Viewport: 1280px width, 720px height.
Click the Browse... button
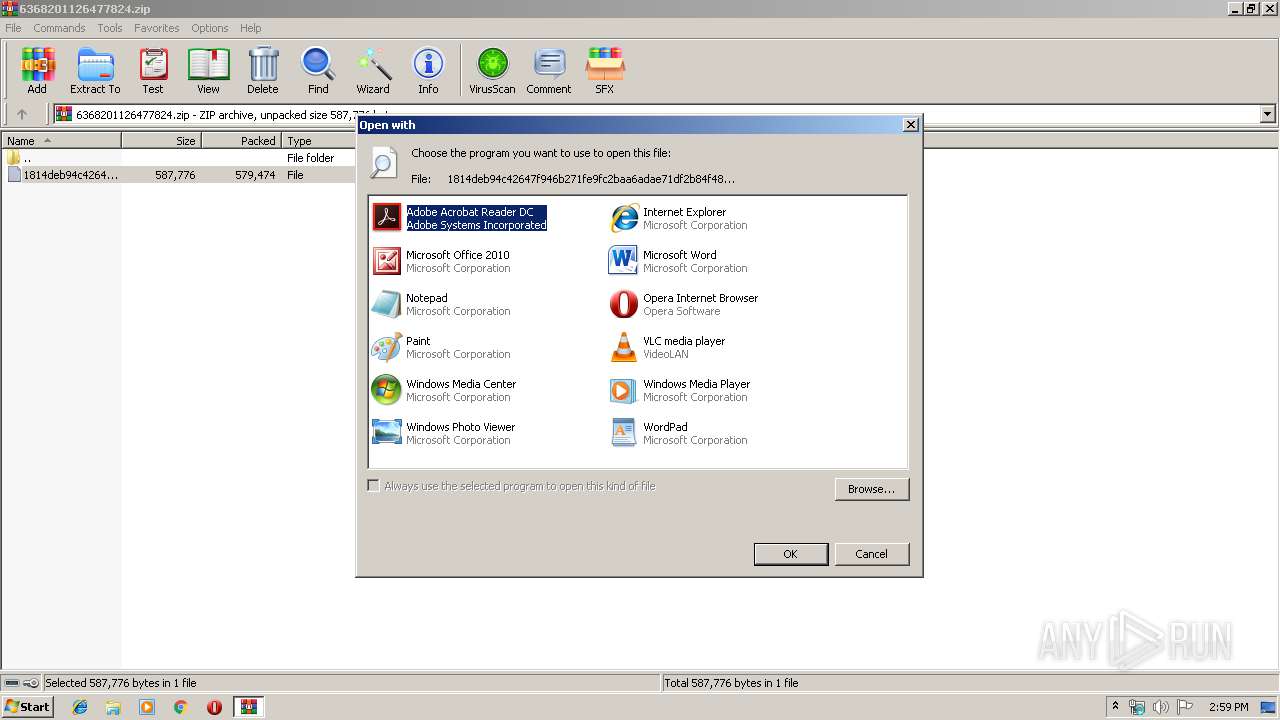(x=871, y=489)
